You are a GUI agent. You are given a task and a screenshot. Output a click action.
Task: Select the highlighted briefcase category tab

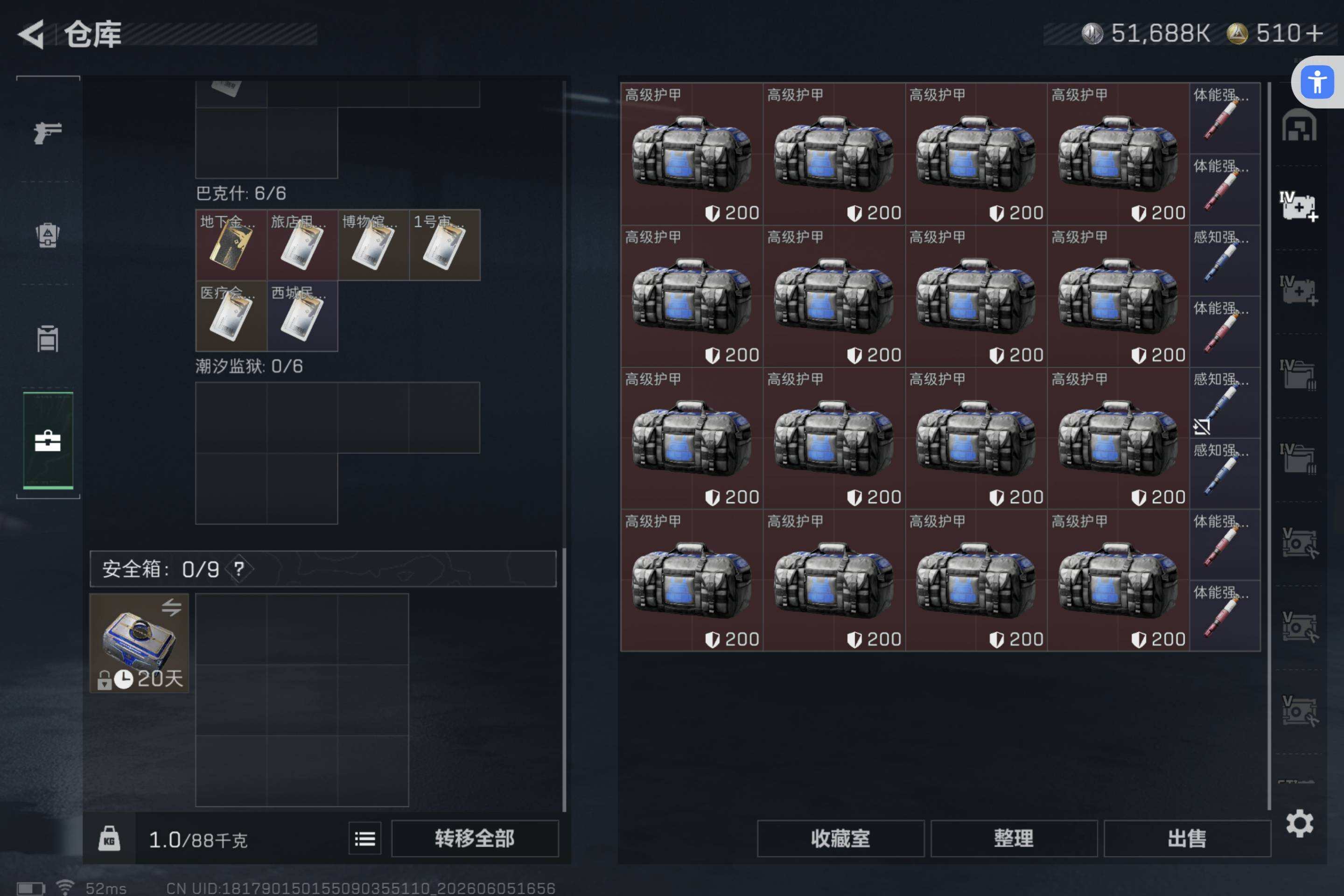point(48,441)
